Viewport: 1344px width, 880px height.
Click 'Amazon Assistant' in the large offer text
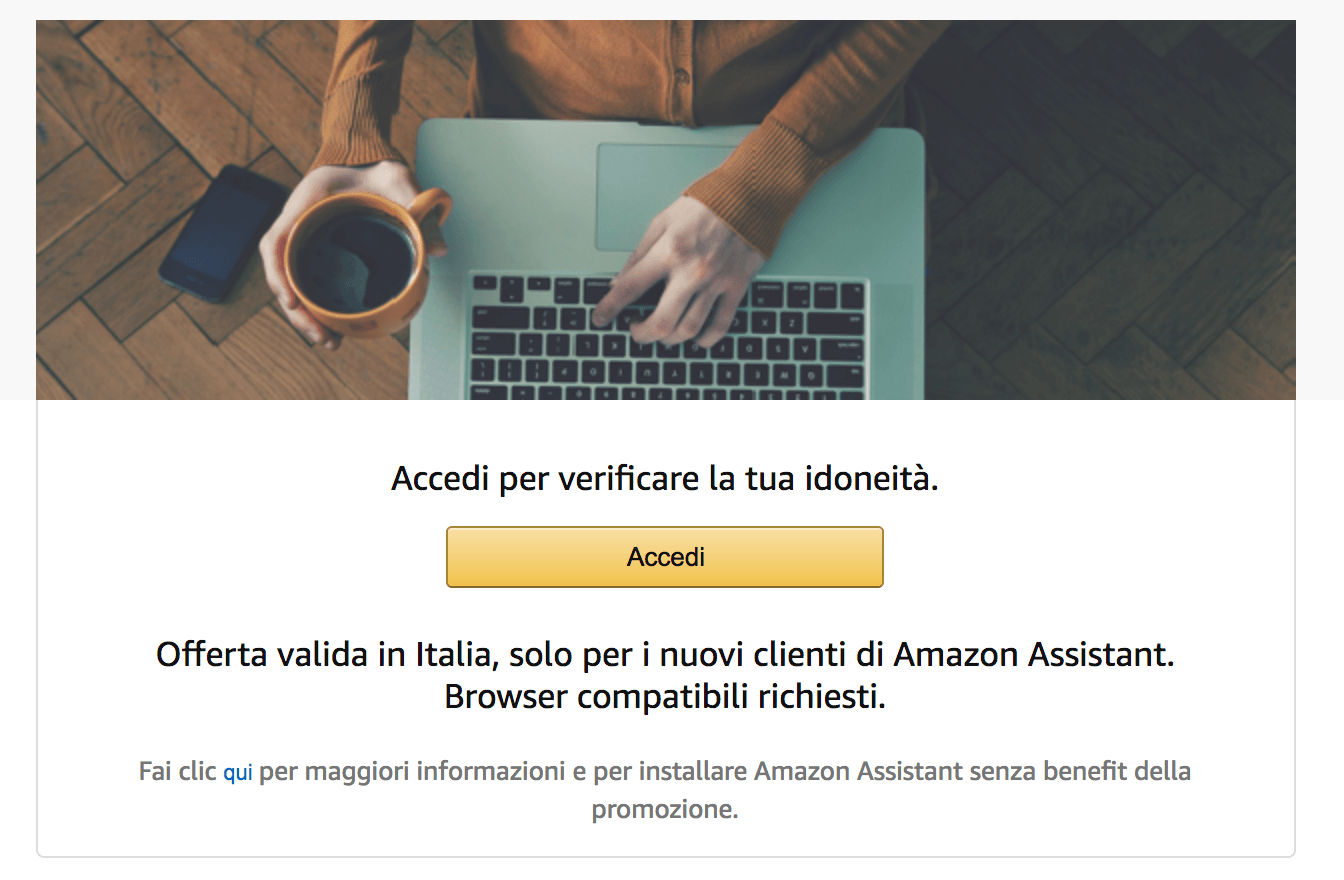coord(1033,655)
